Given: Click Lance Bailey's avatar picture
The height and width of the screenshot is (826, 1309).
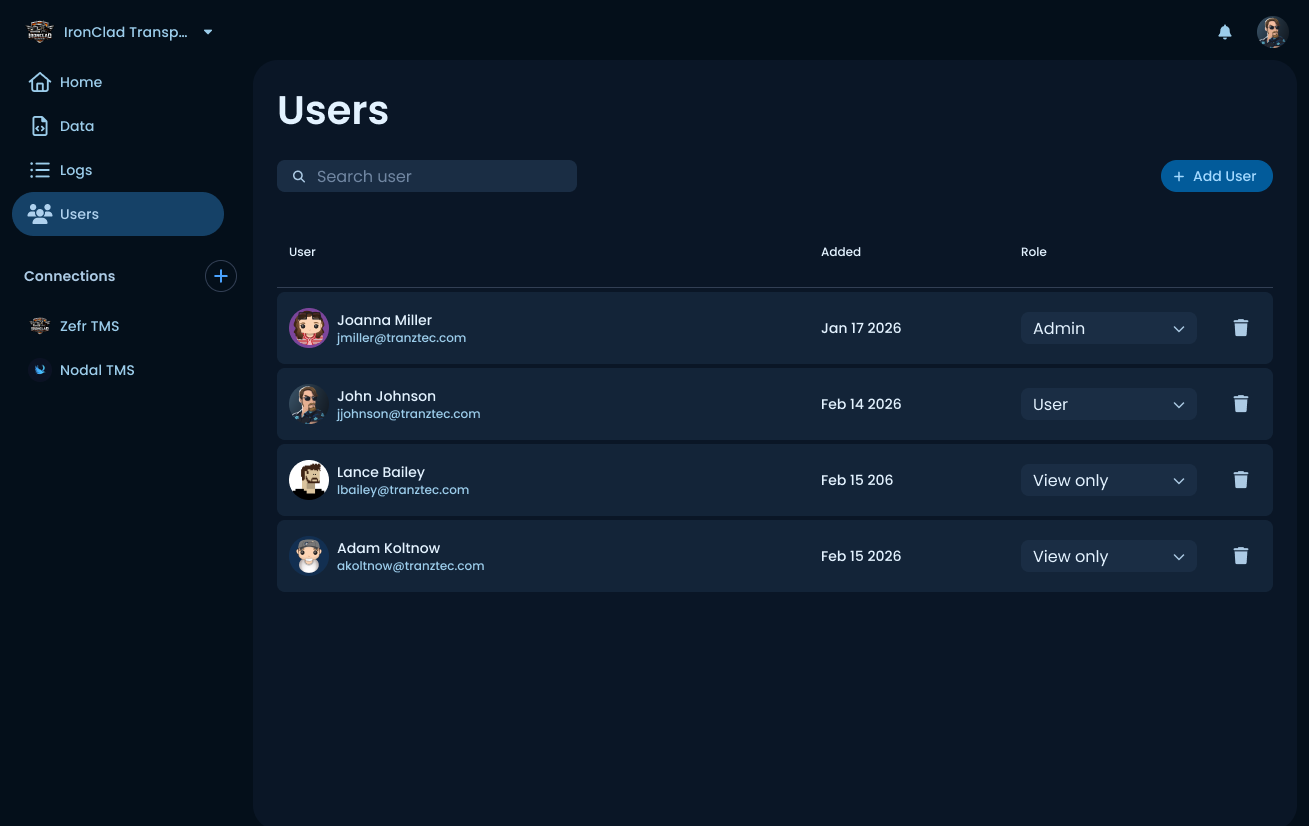Looking at the screenshot, I should [x=309, y=480].
